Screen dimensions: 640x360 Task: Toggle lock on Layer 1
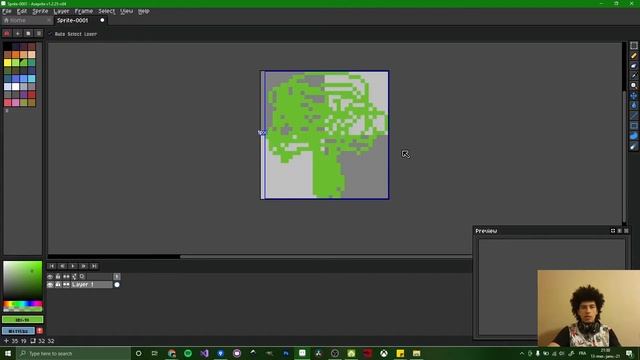(x=58, y=284)
